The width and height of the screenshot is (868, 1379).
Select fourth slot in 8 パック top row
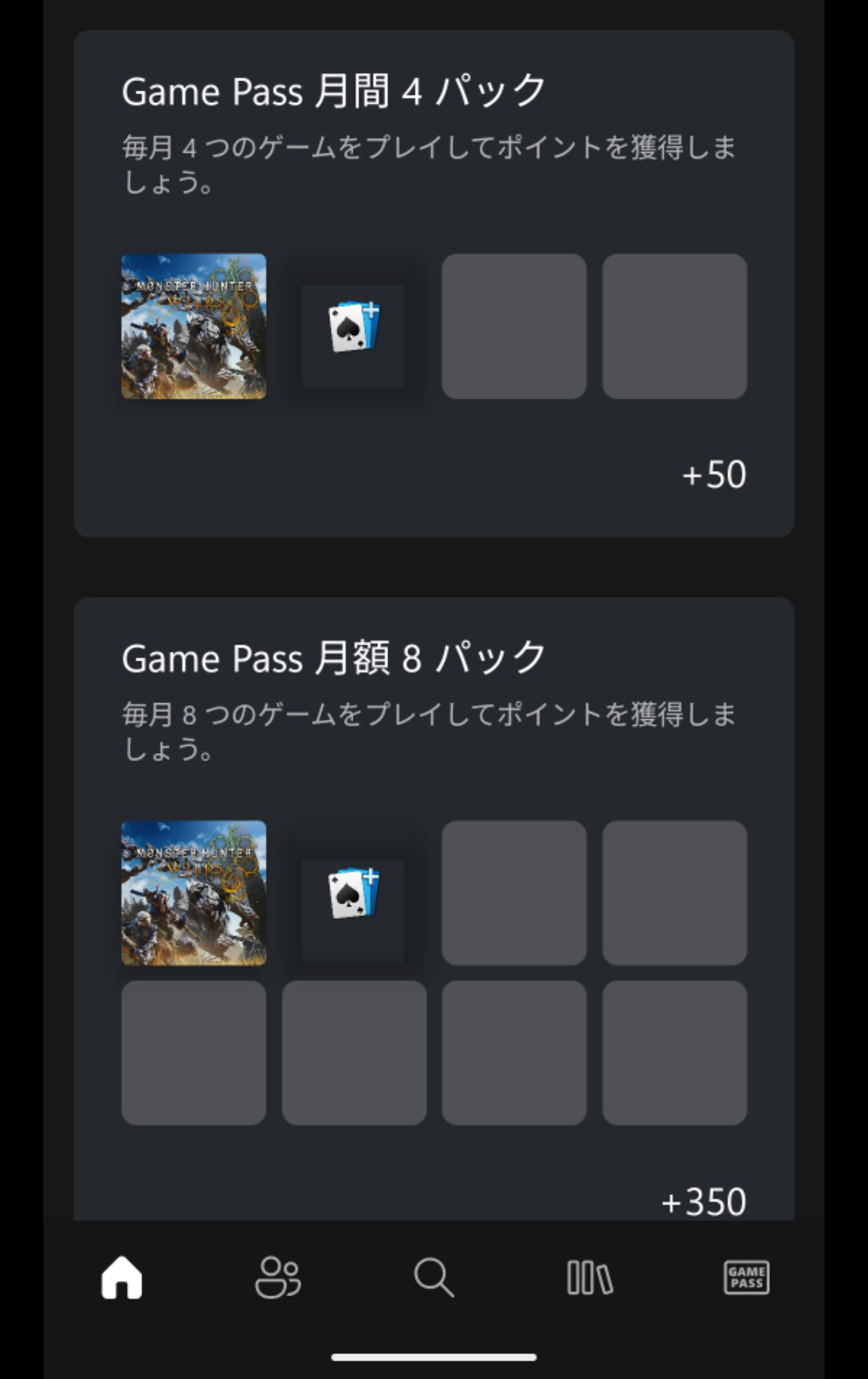[x=675, y=893]
